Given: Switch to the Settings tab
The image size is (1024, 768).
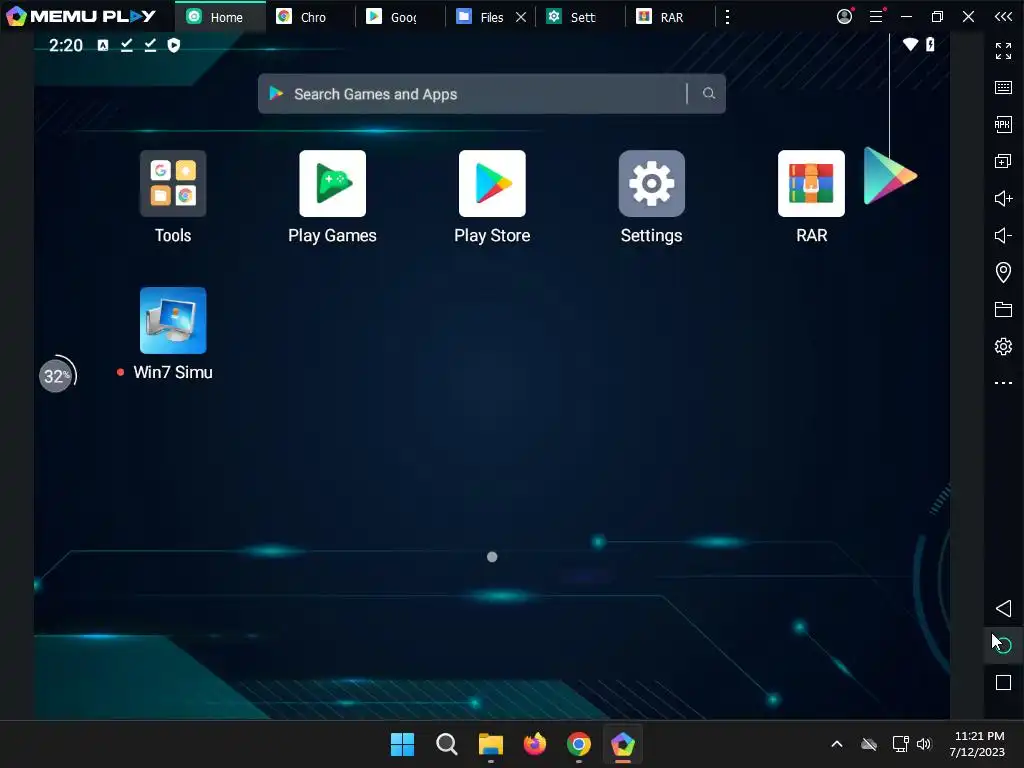Looking at the screenshot, I should pyautogui.click(x=580, y=17).
